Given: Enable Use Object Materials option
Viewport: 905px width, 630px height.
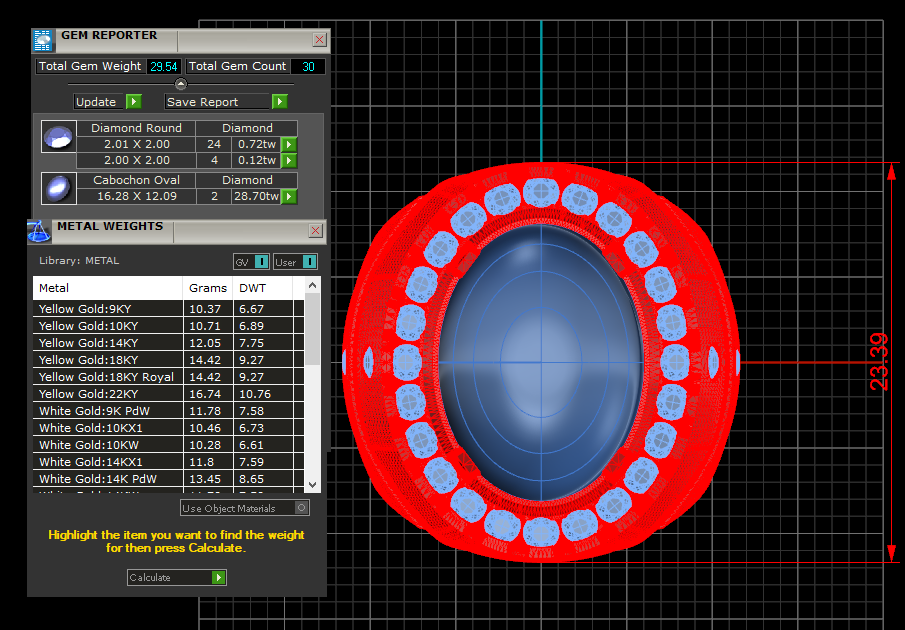Looking at the screenshot, I should point(302,508).
